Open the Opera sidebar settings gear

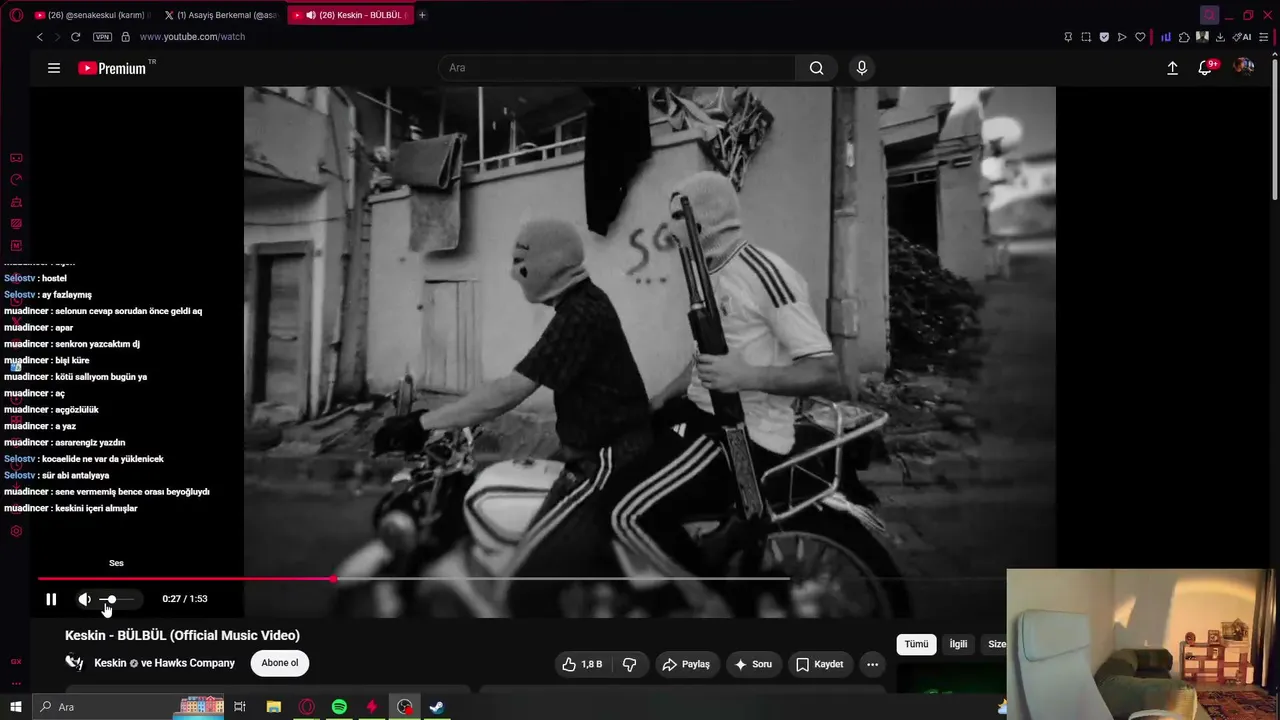pos(16,531)
